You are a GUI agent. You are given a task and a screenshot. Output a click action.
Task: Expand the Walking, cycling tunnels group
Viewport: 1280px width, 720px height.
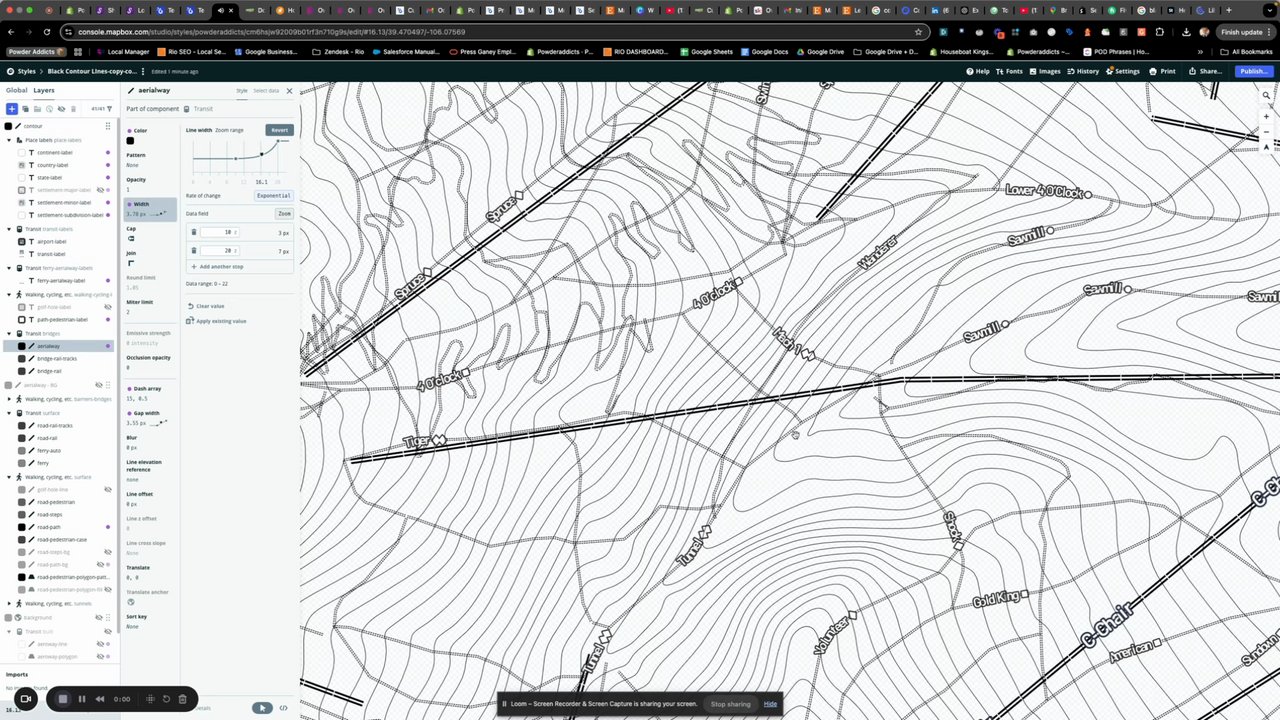coord(9,603)
